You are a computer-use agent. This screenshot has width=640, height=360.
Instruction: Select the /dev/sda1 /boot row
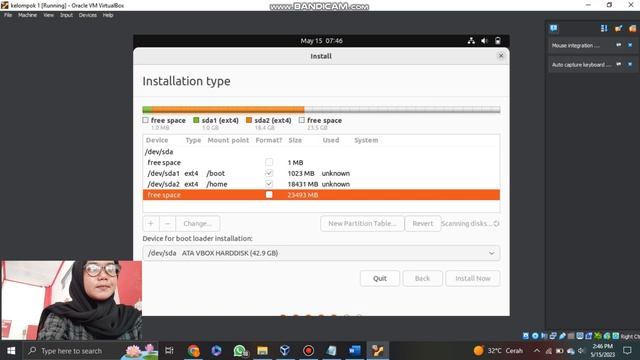point(321,173)
